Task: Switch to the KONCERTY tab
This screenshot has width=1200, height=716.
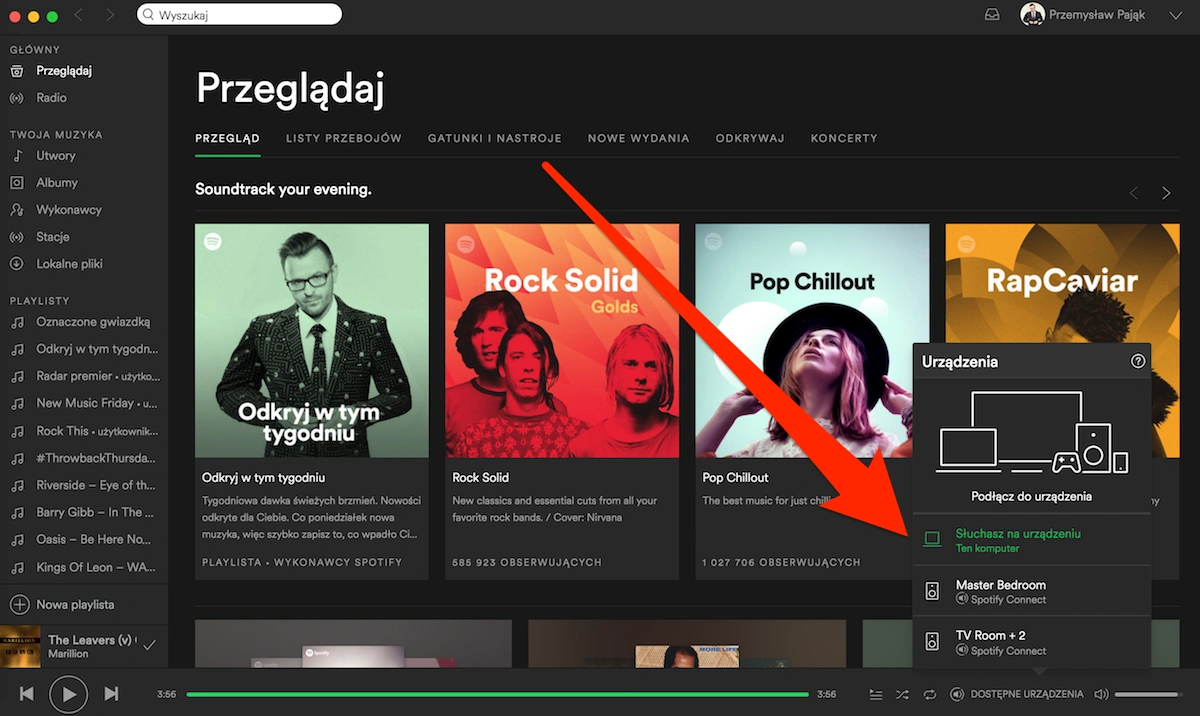Action: tap(844, 138)
